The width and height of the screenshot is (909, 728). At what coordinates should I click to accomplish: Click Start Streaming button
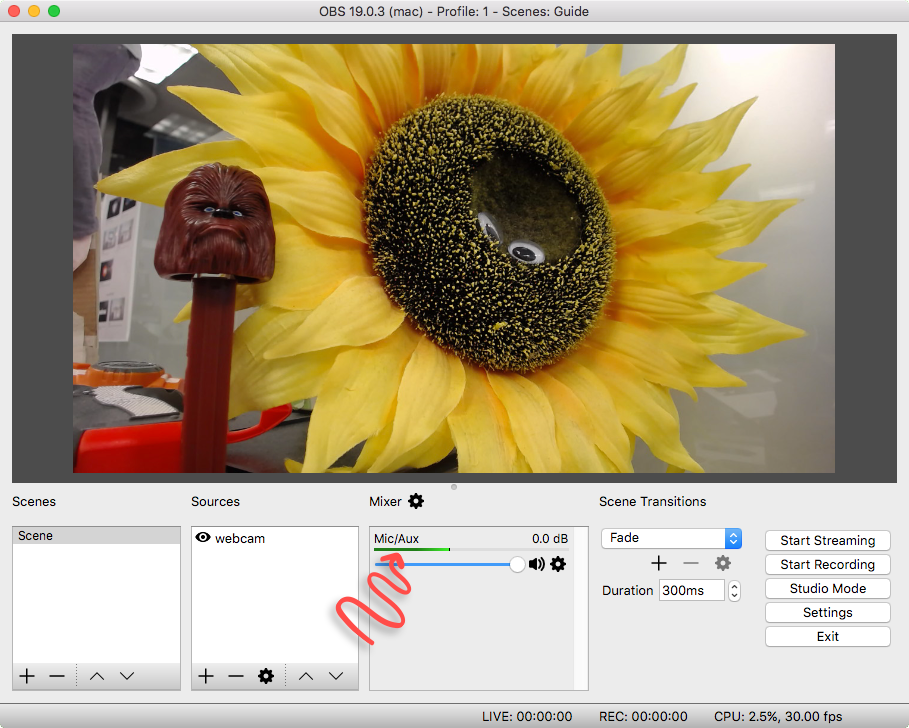click(x=827, y=540)
